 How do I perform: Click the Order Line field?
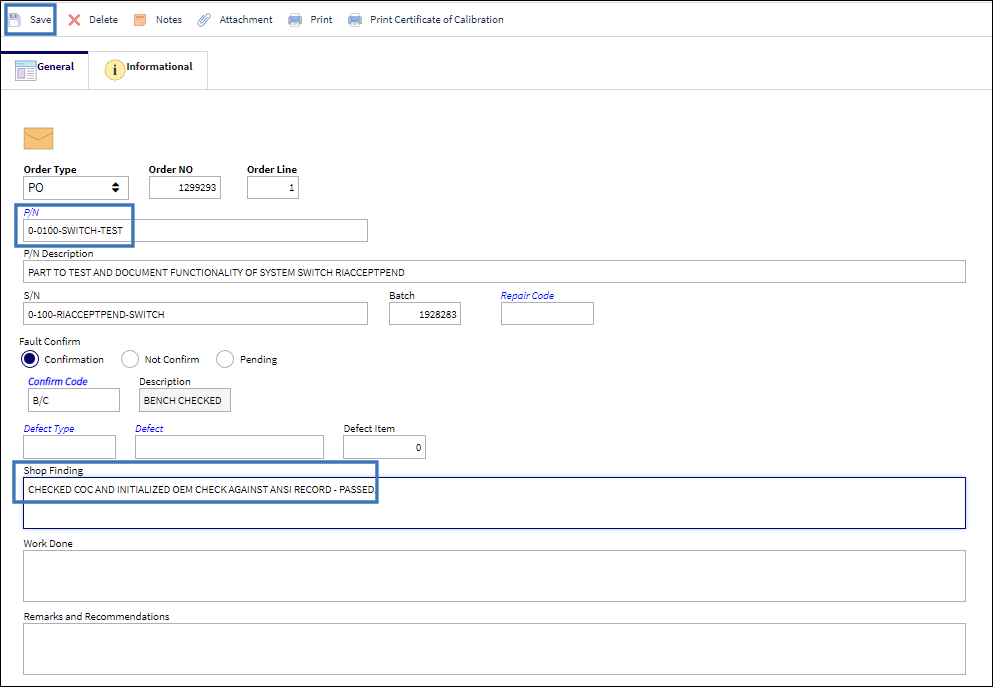pyautogui.click(x=273, y=187)
